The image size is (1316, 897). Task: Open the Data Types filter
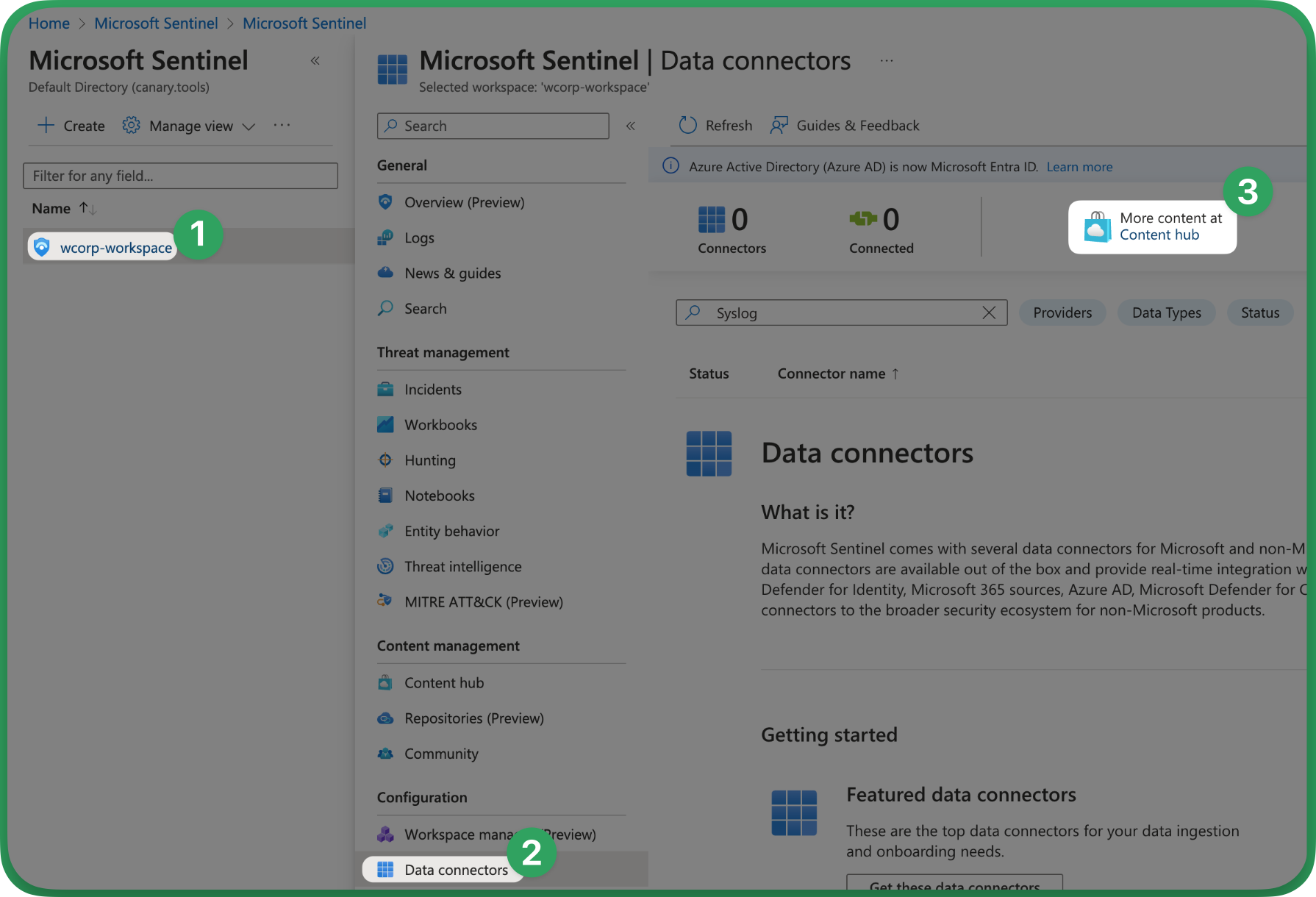tap(1166, 312)
